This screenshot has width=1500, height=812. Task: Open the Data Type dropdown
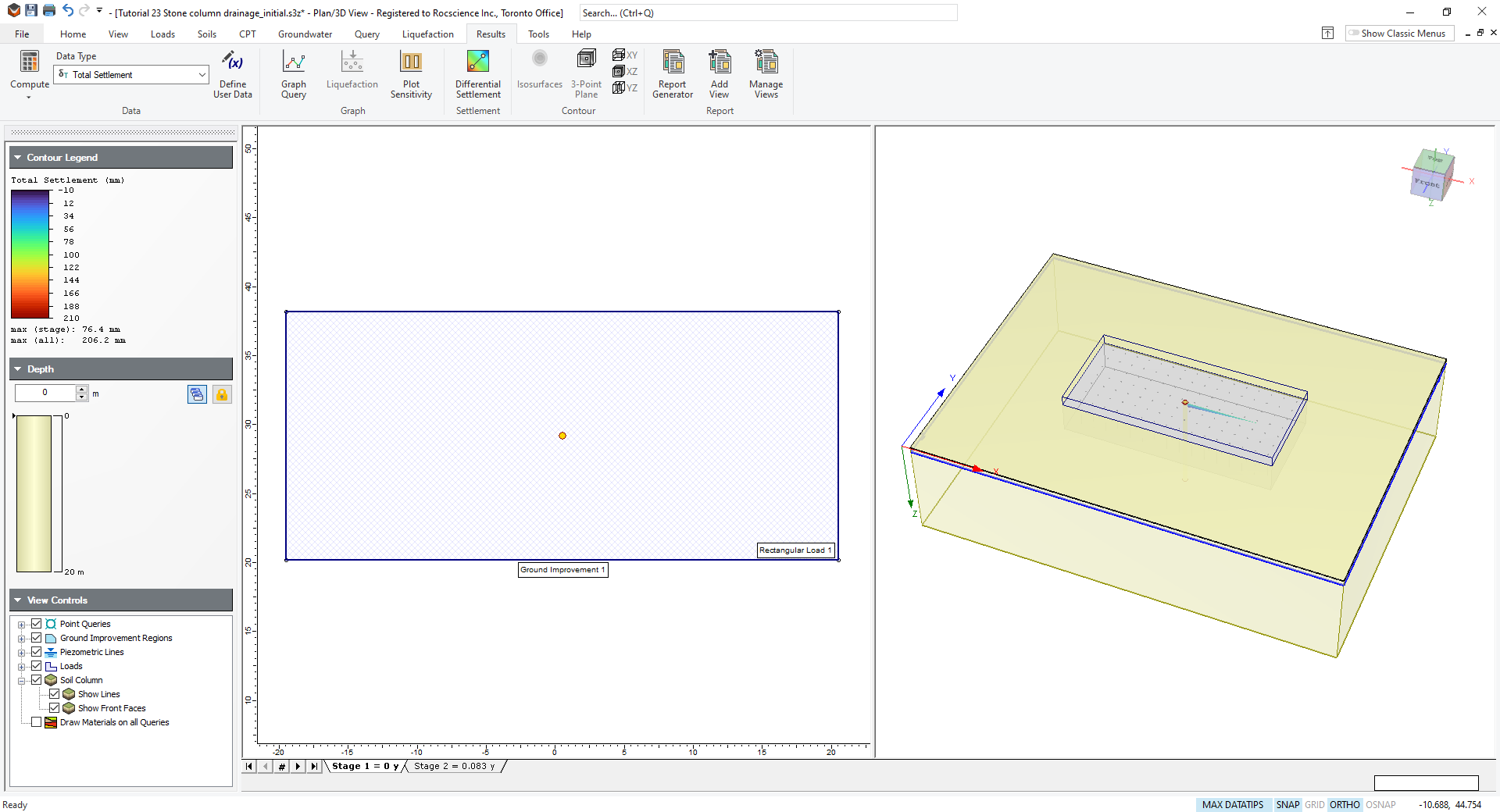click(202, 75)
